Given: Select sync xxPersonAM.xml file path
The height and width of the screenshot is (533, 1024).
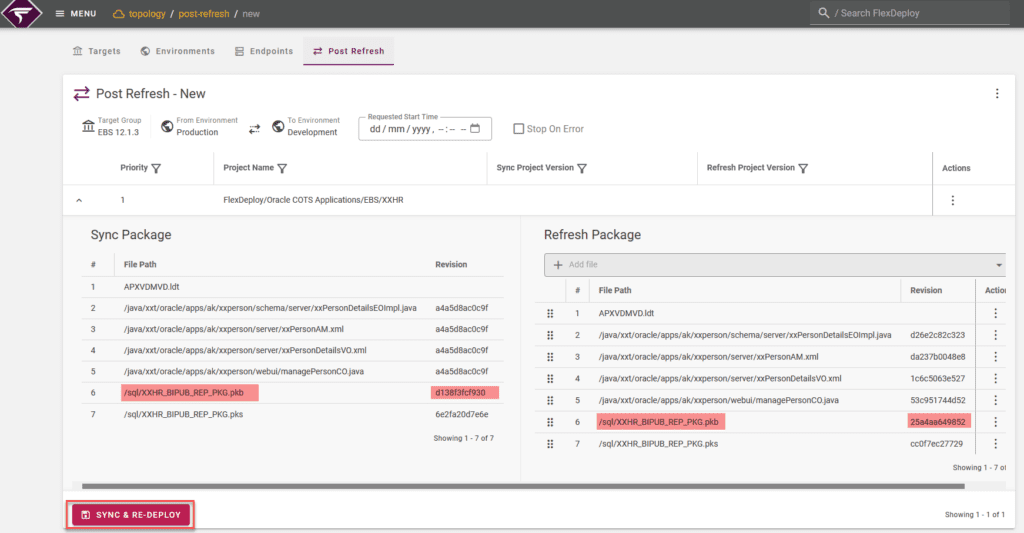Looking at the screenshot, I should click(234, 329).
